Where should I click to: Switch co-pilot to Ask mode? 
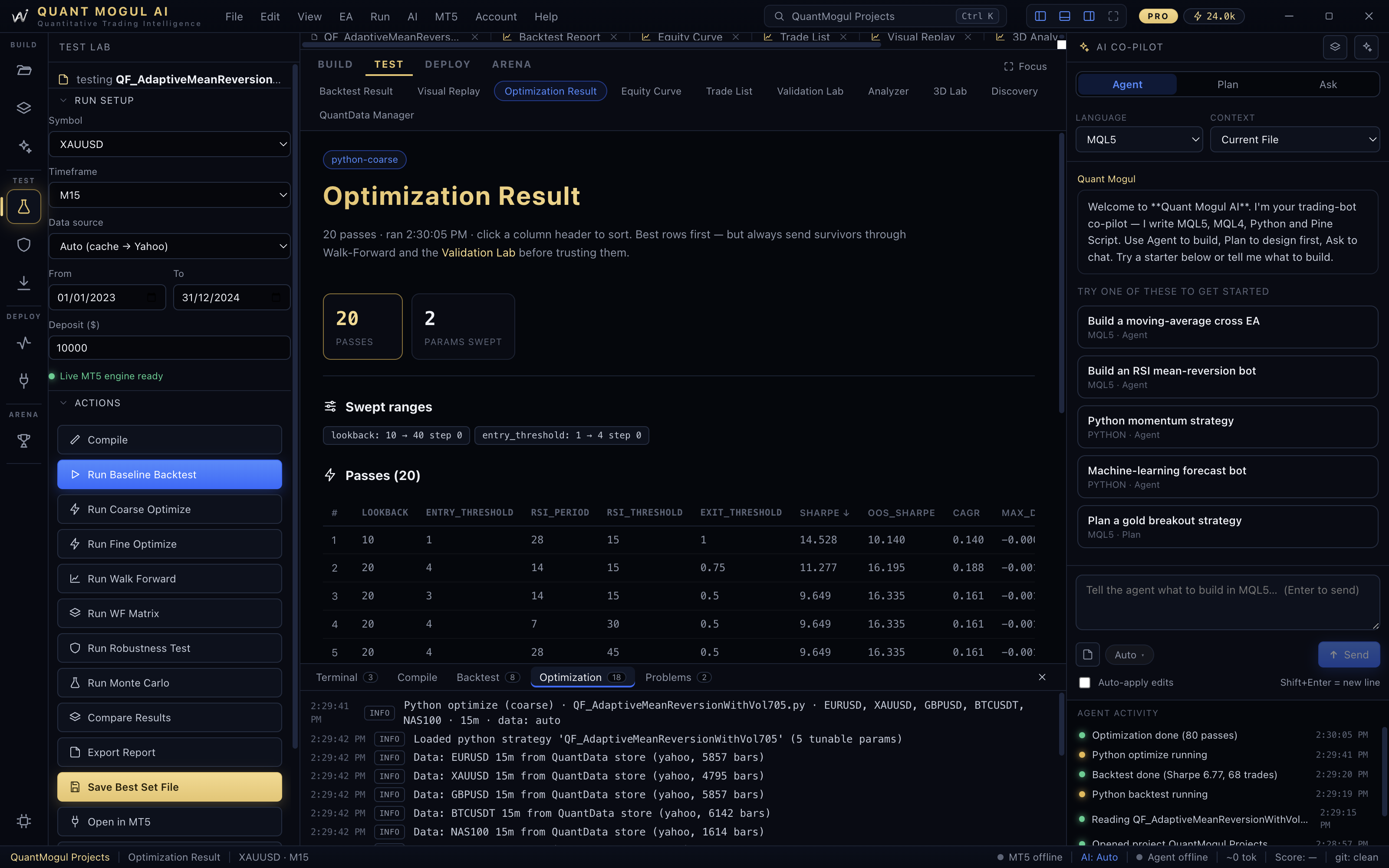click(x=1328, y=84)
